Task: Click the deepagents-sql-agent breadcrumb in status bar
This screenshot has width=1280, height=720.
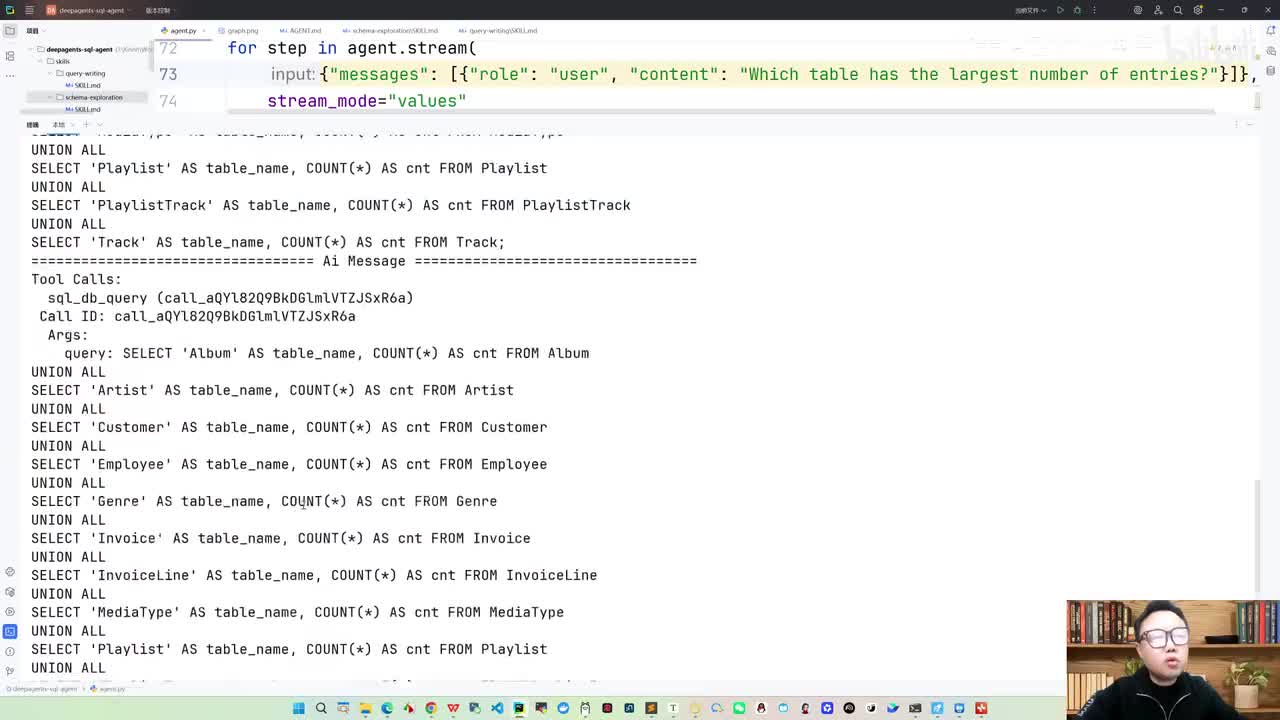Action: click(x=42, y=689)
